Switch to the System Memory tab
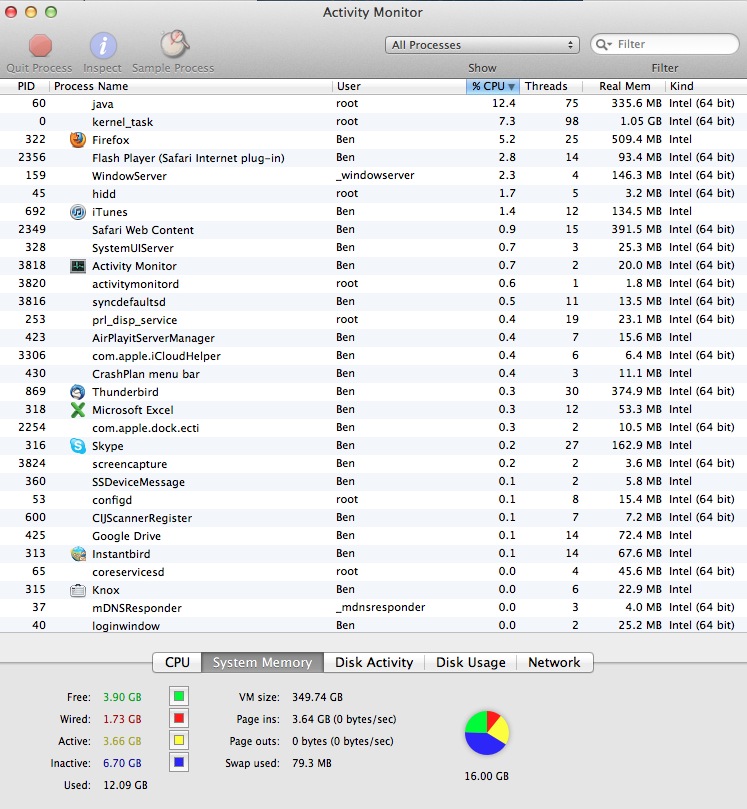 coord(263,662)
